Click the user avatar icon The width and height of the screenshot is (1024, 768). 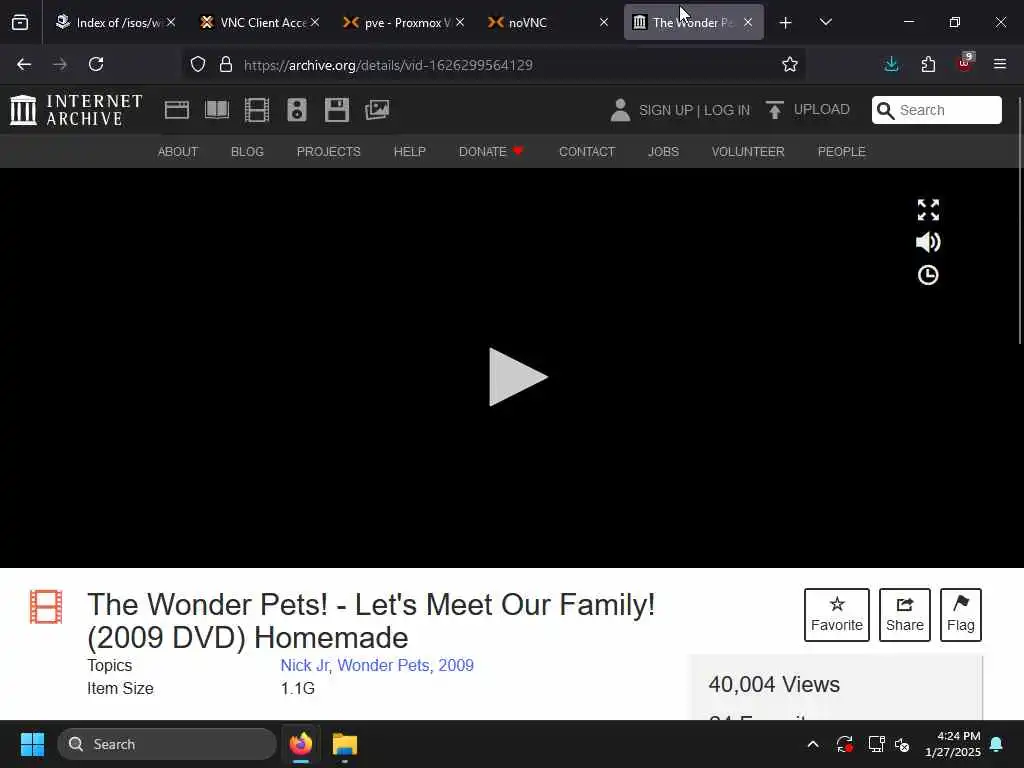click(620, 110)
